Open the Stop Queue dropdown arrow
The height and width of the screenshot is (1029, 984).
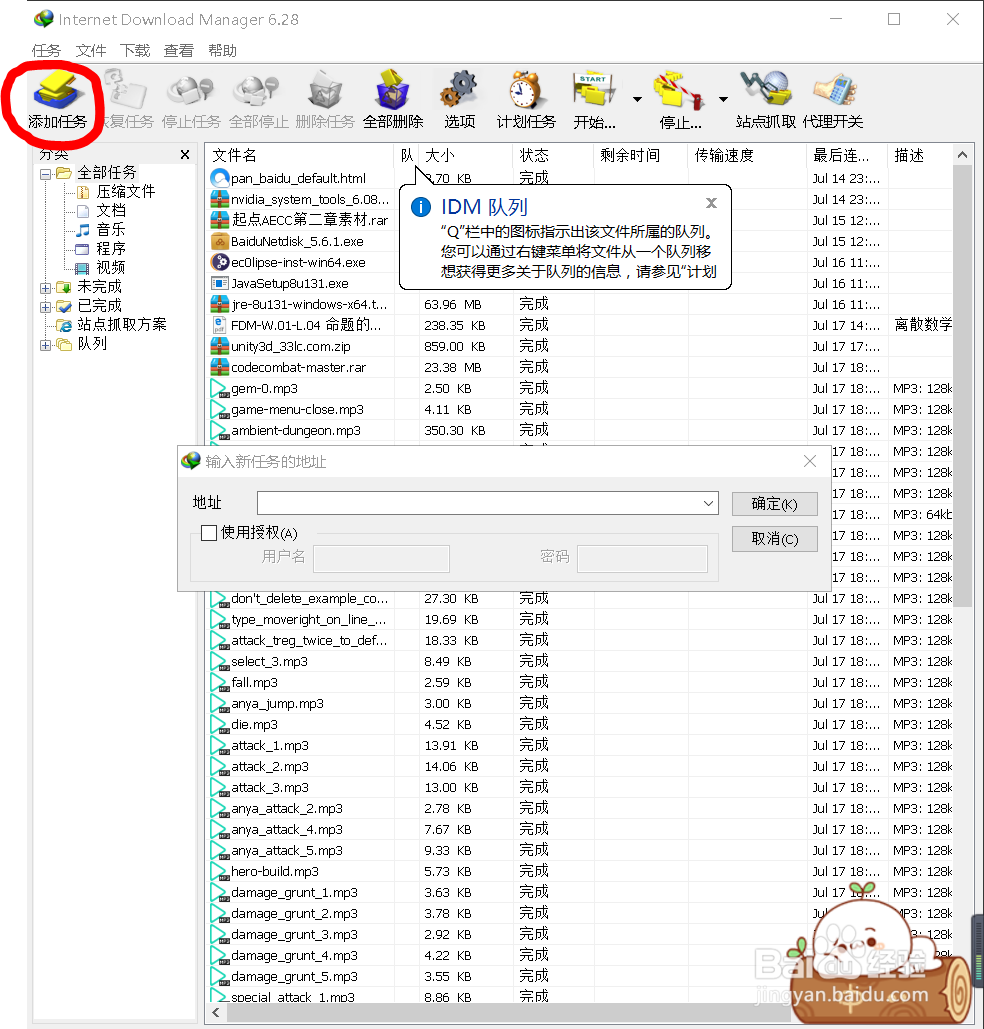pyautogui.click(x=723, y=100)
